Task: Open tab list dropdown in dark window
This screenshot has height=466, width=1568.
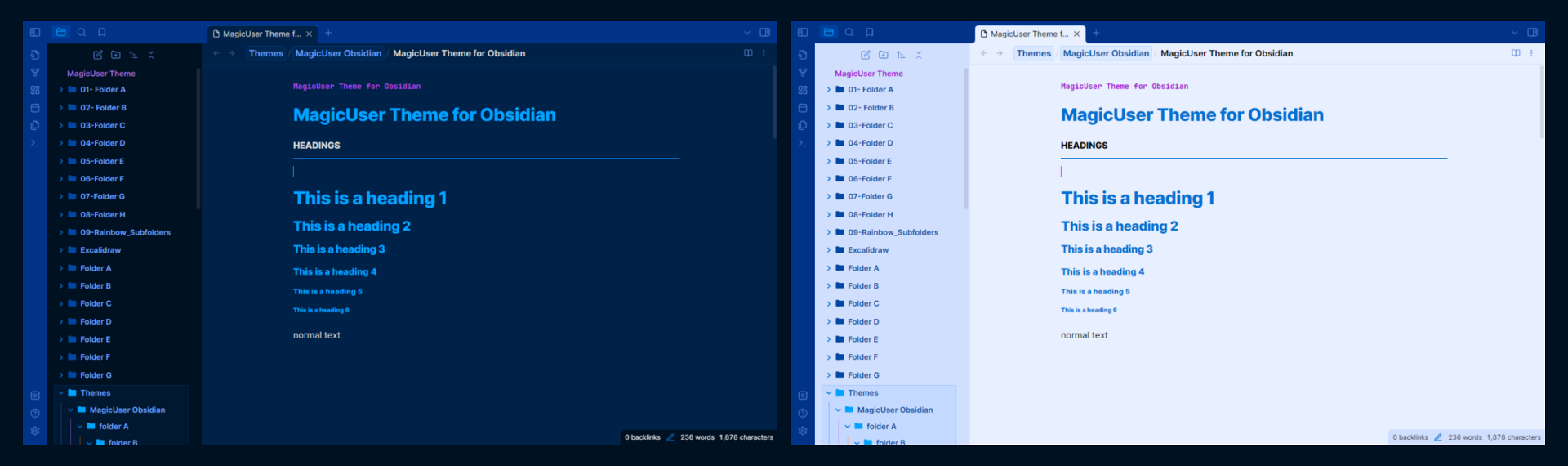Action: [x=746, y=33]
